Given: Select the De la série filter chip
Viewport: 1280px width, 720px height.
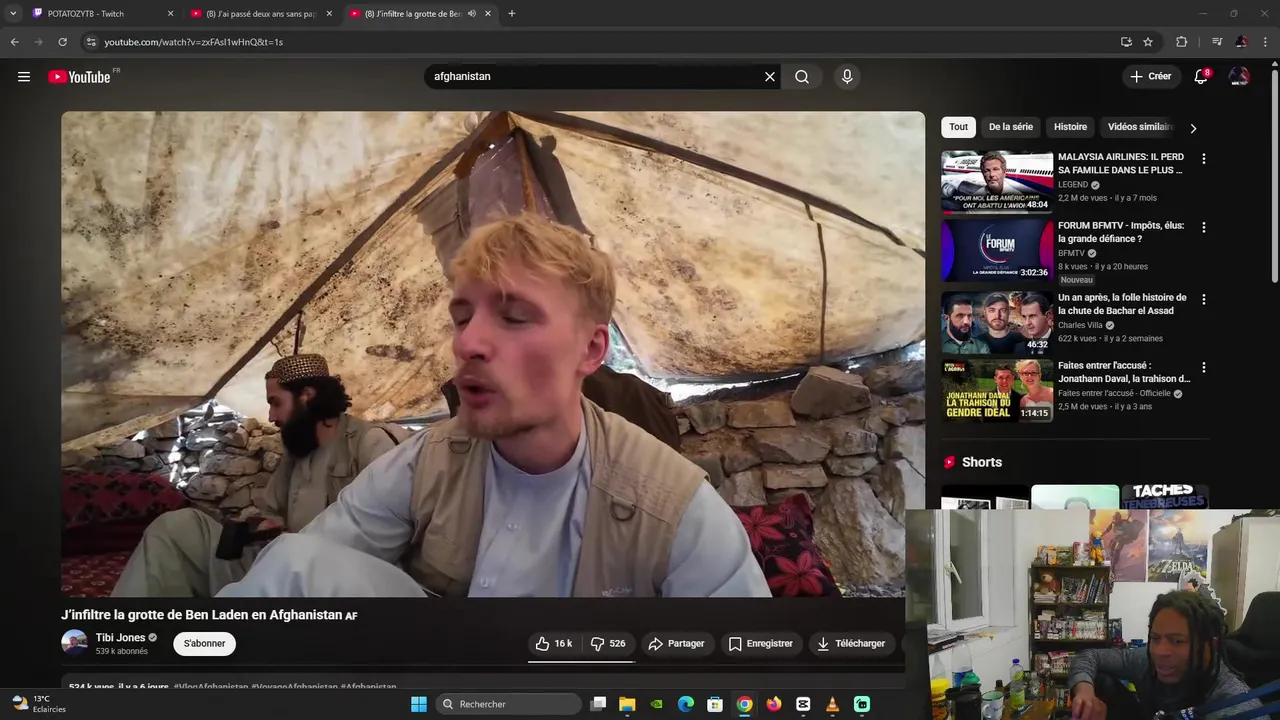Looking at the screenshot, I should pyautogui.click(x=1010, y=127).
